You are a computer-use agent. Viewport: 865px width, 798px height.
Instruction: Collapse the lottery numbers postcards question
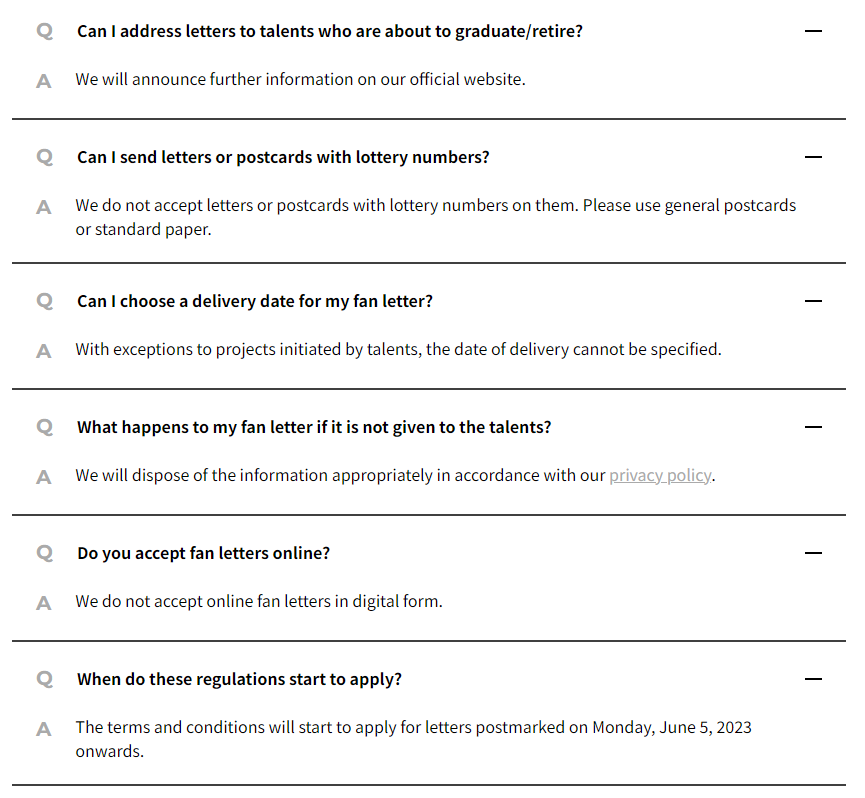pyautogui.click(x=813, y=157)
